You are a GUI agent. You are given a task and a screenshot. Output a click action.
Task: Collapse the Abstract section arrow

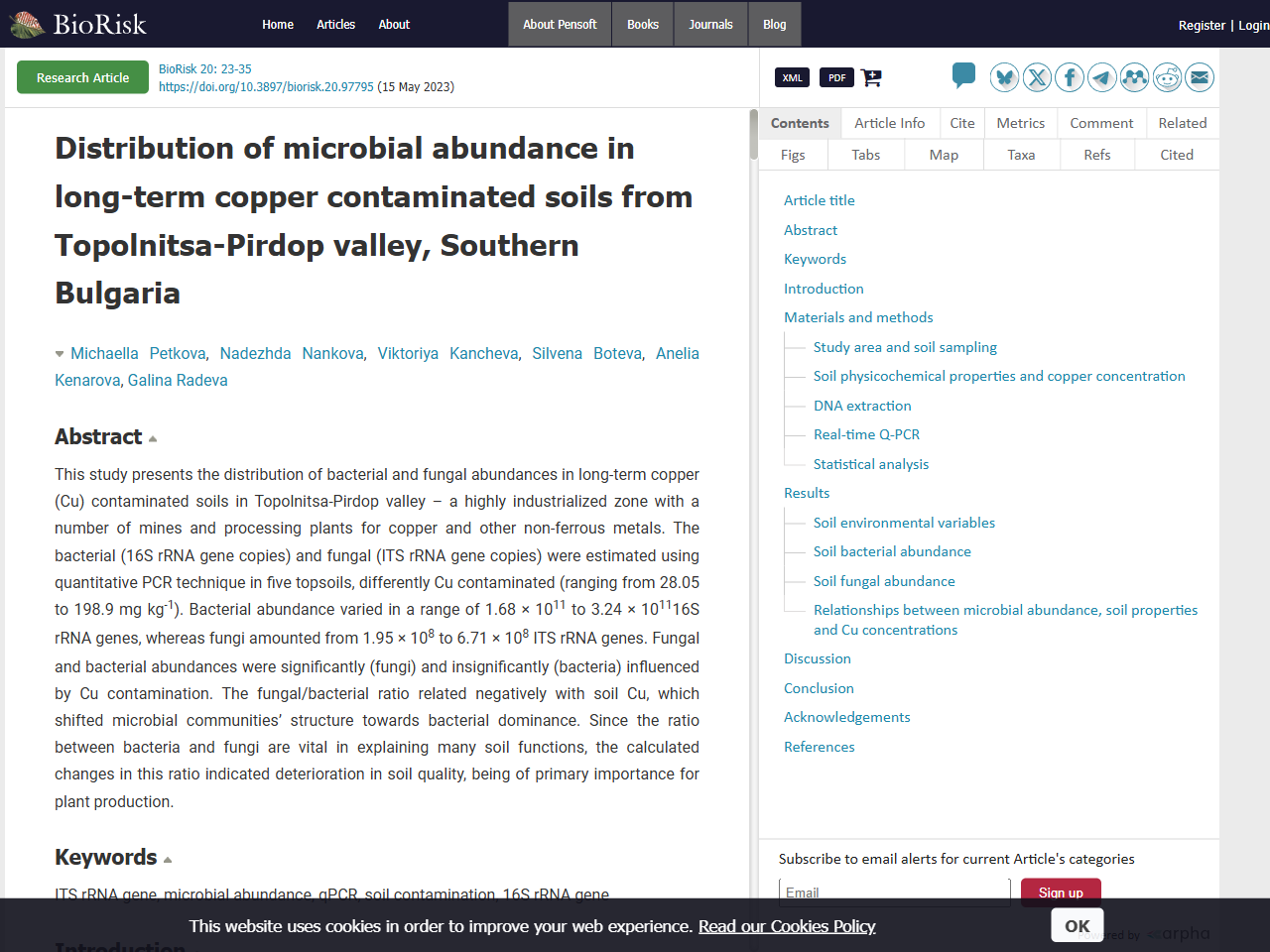pos(153,438)
